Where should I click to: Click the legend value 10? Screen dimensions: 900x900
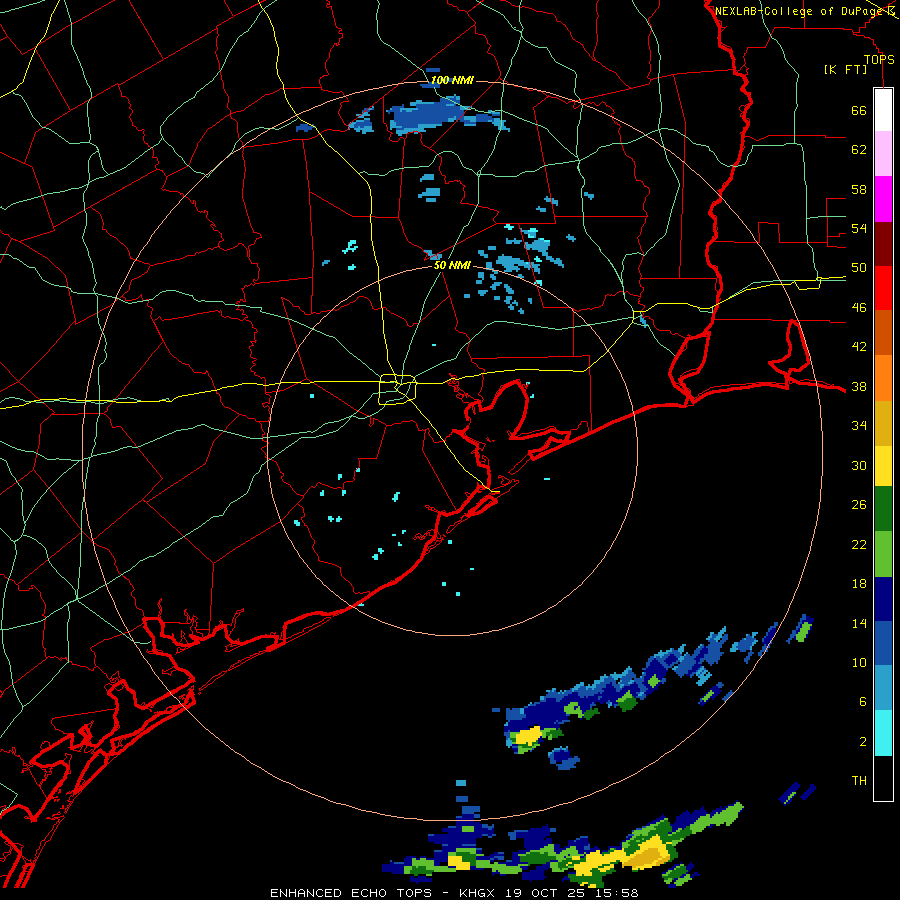pos(859,663)
